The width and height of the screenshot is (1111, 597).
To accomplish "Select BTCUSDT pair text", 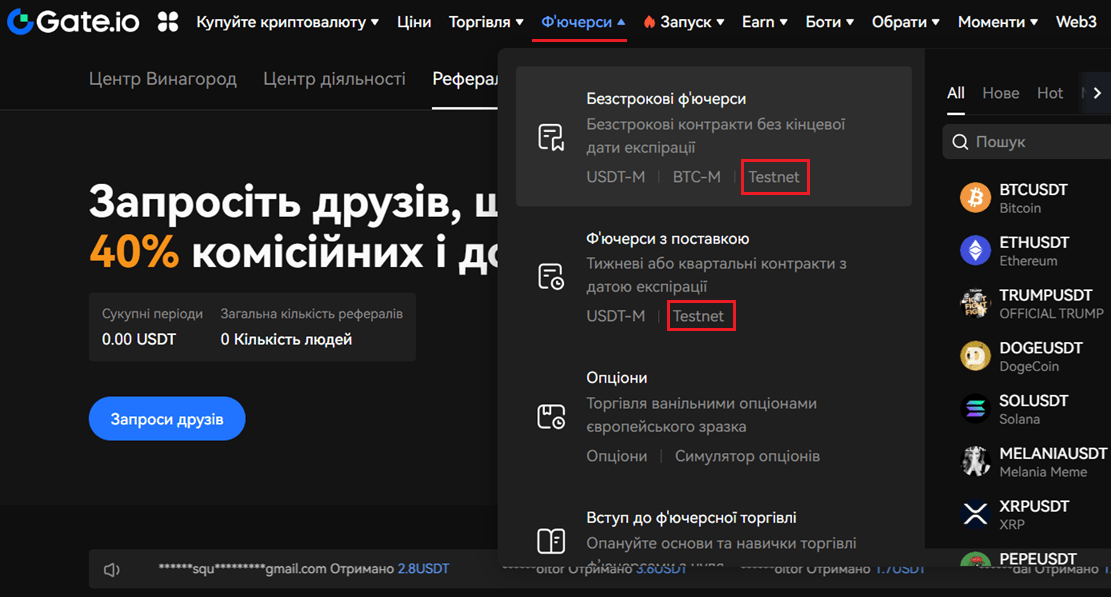I will [1033, 190].
